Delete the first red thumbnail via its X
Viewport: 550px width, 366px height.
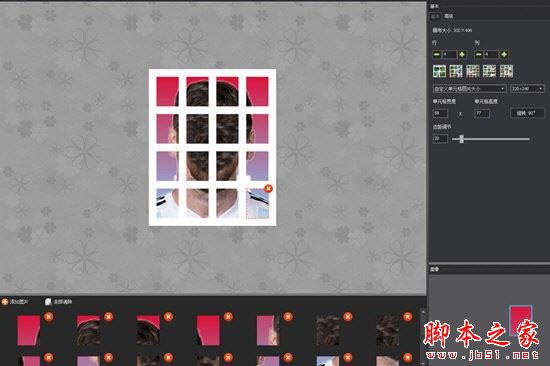coord(48,317)
